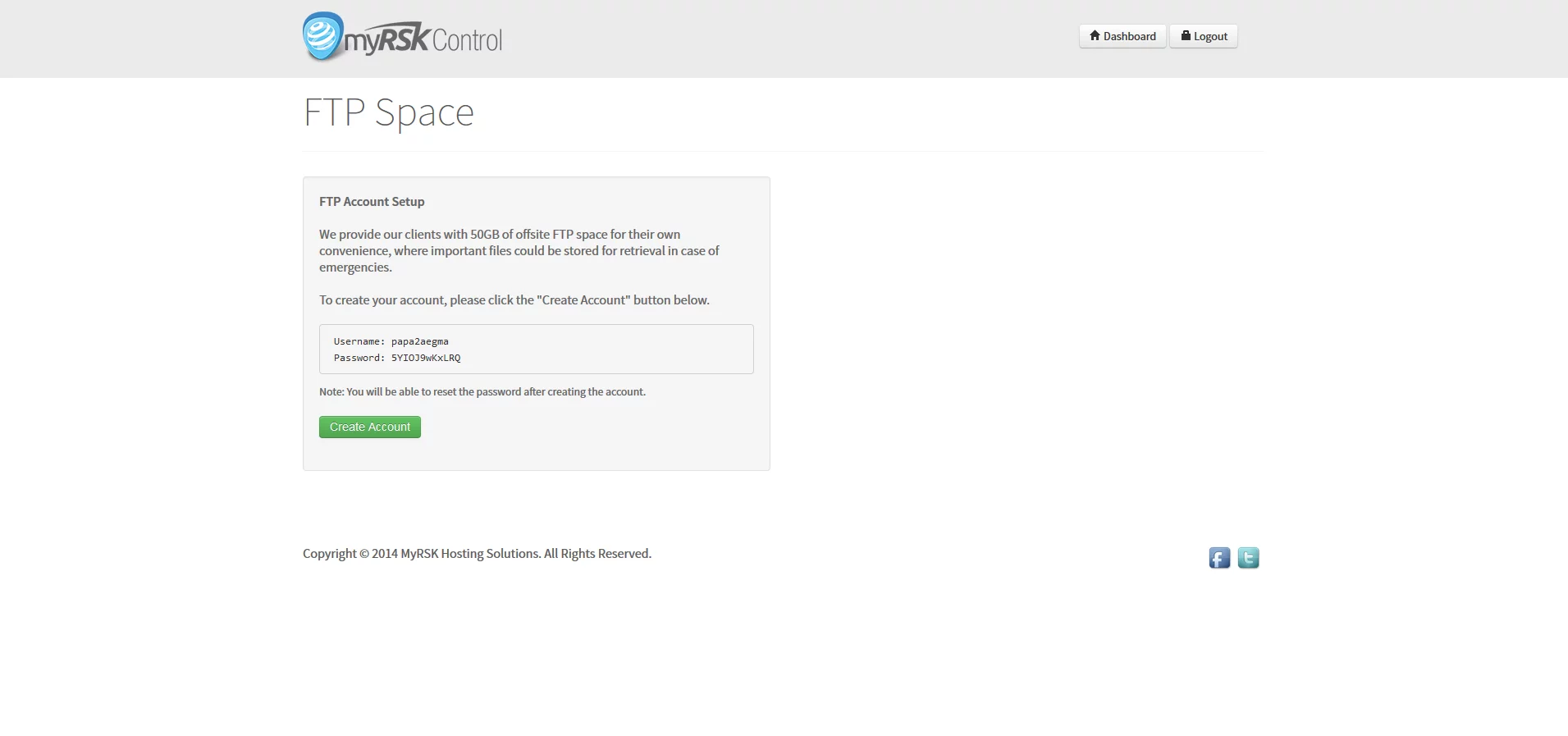Go to the Dashboard button label
1568x736 pixels.
coord(1129,36)
